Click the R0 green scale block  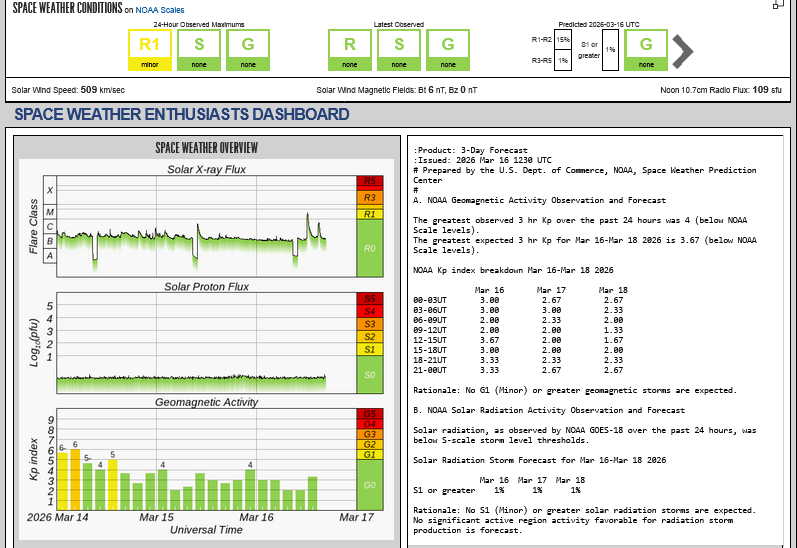(370, 248)
